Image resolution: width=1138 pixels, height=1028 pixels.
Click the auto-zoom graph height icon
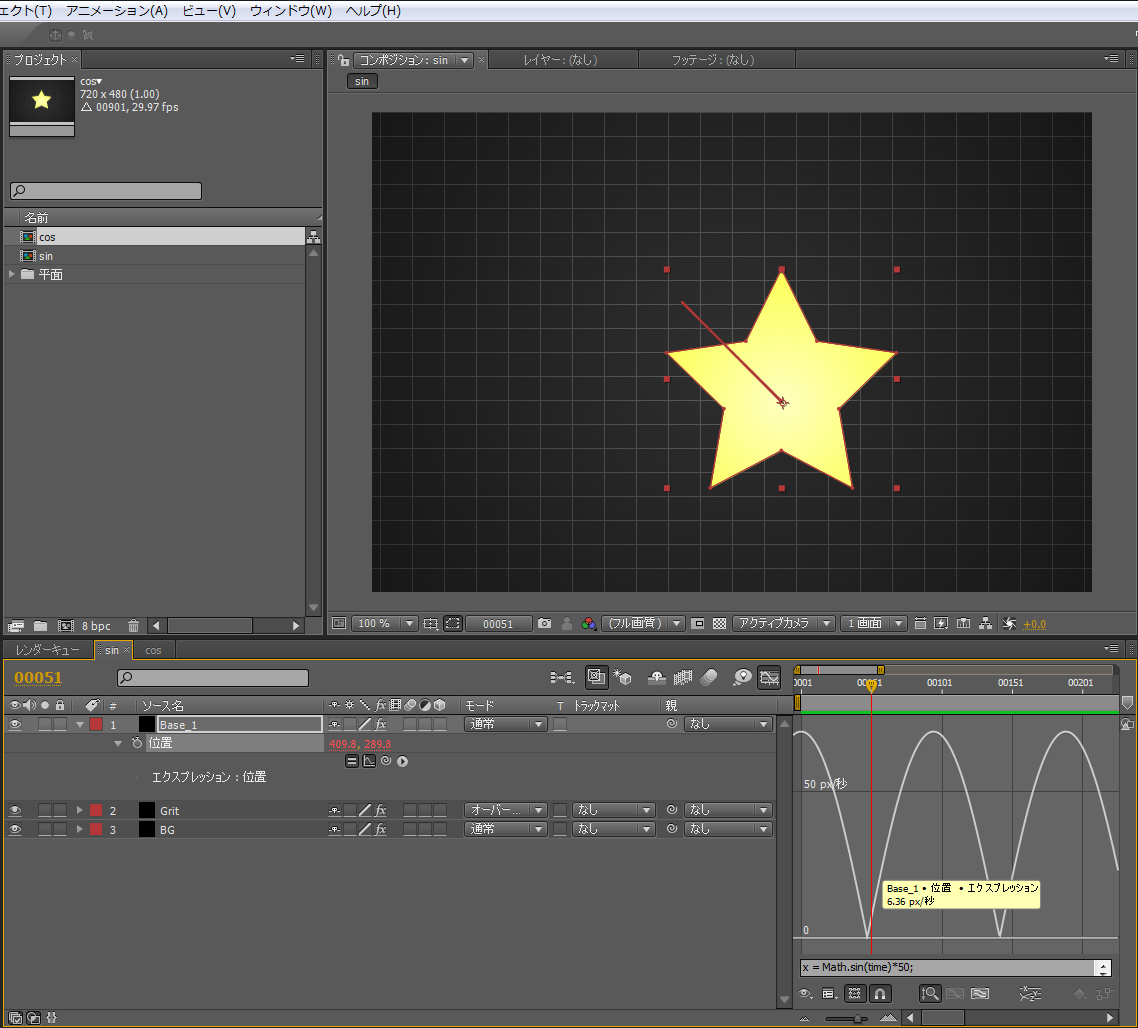[930, 994]
